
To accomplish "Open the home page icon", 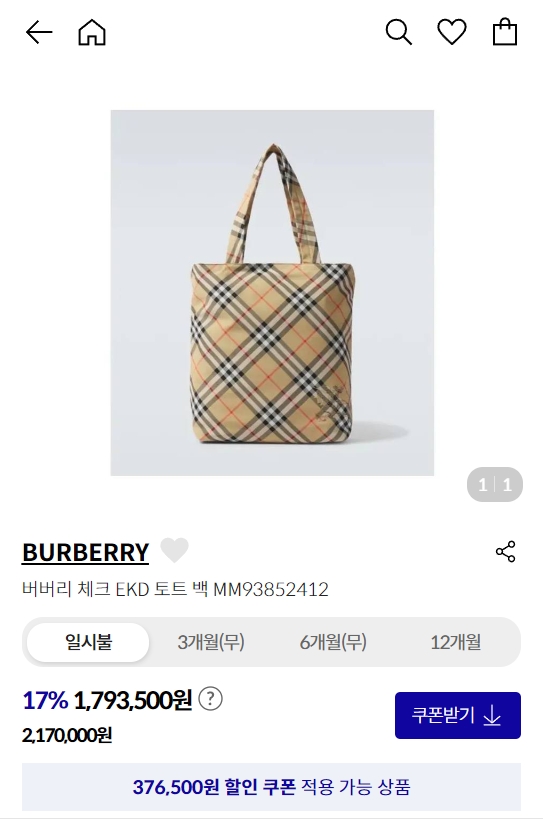I will (92, 32).
